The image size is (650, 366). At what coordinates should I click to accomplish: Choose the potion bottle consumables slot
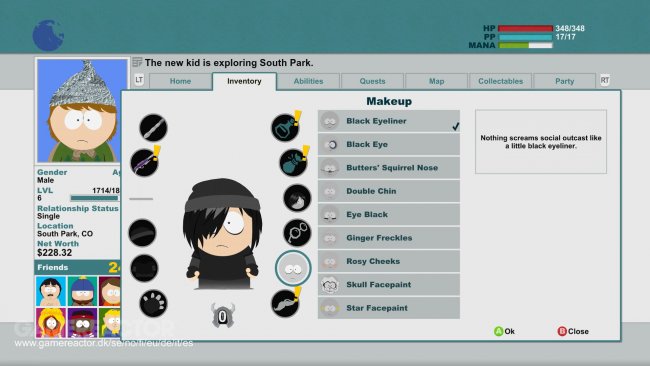point(286,127)
